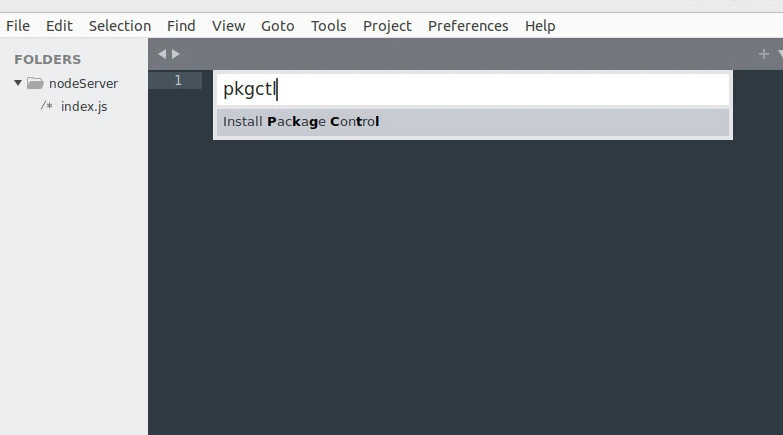Screen dimensions: 783x435
Task: Click the nodeServer folder icon
Action: point(35,83)
